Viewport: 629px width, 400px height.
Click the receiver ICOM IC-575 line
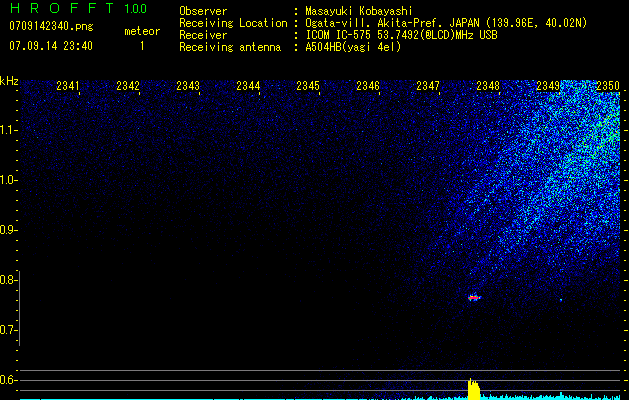click(401, 35)
